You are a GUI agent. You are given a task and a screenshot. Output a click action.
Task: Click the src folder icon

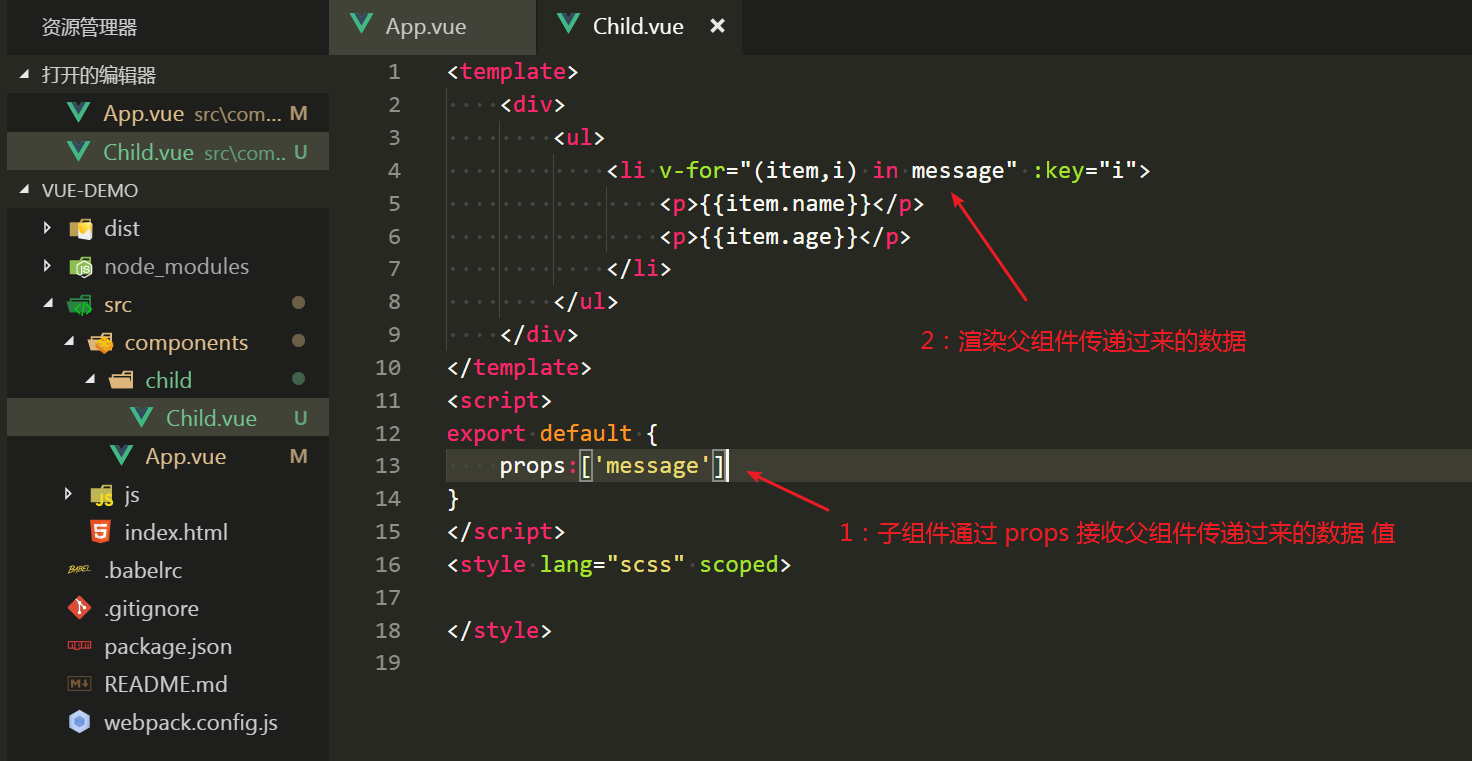pos(80,305)
